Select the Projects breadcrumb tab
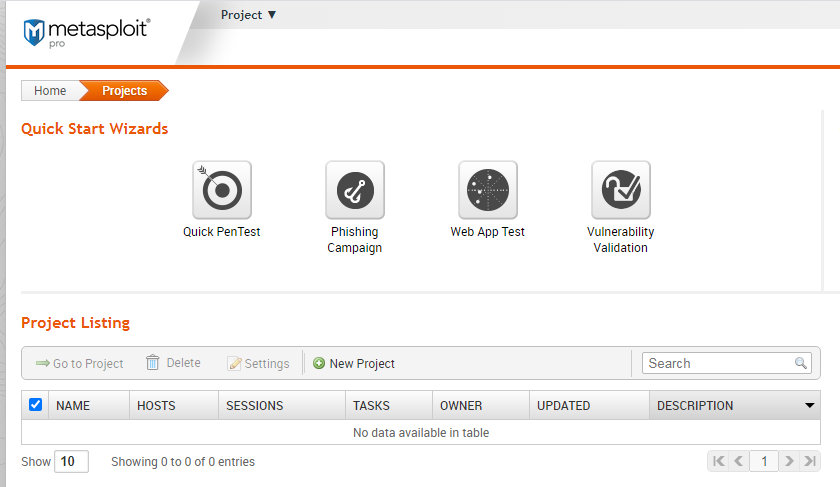 tap(125, 91)
